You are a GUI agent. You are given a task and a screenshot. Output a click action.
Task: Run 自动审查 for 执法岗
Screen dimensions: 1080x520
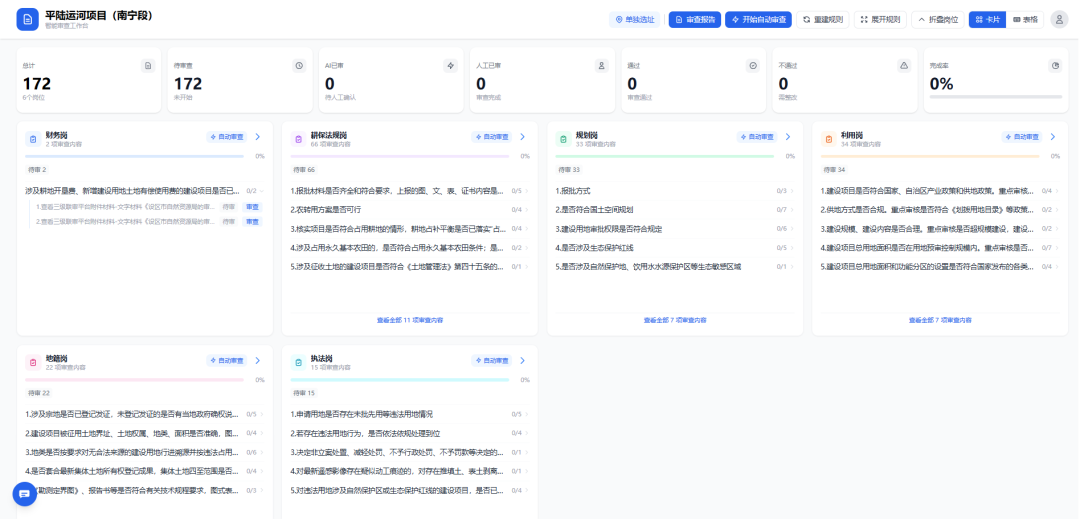(x=492, y=360)
